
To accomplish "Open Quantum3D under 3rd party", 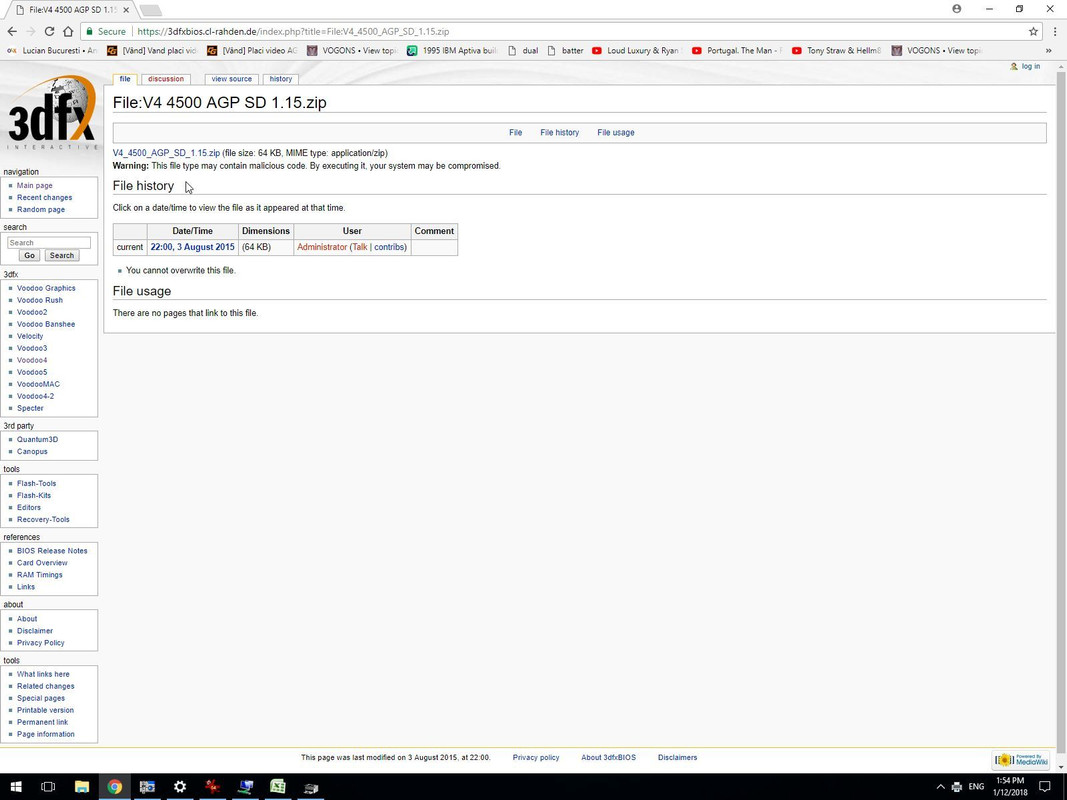I will pyautogui.click(x=37, y=439).
